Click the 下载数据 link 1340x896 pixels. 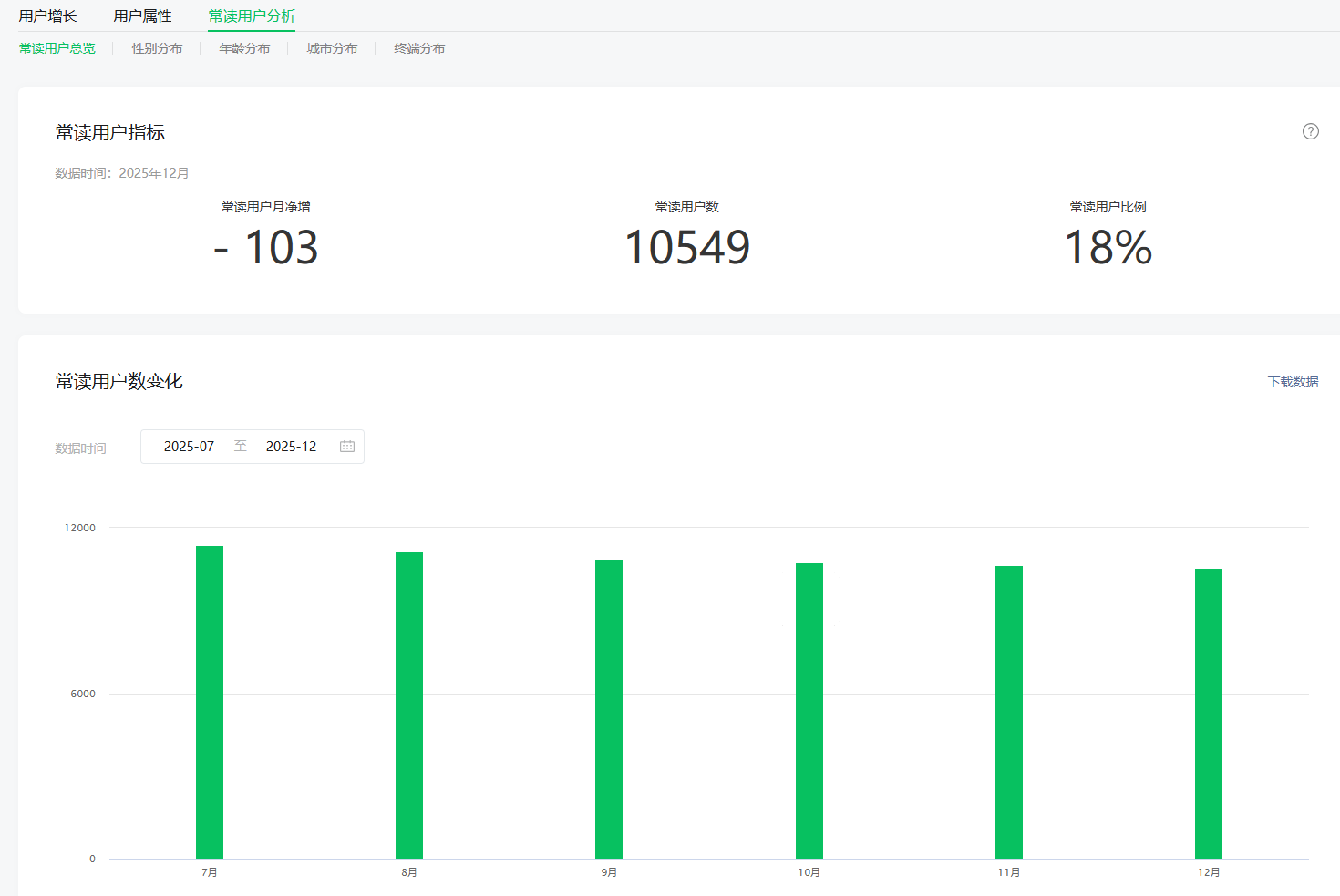1293,382
